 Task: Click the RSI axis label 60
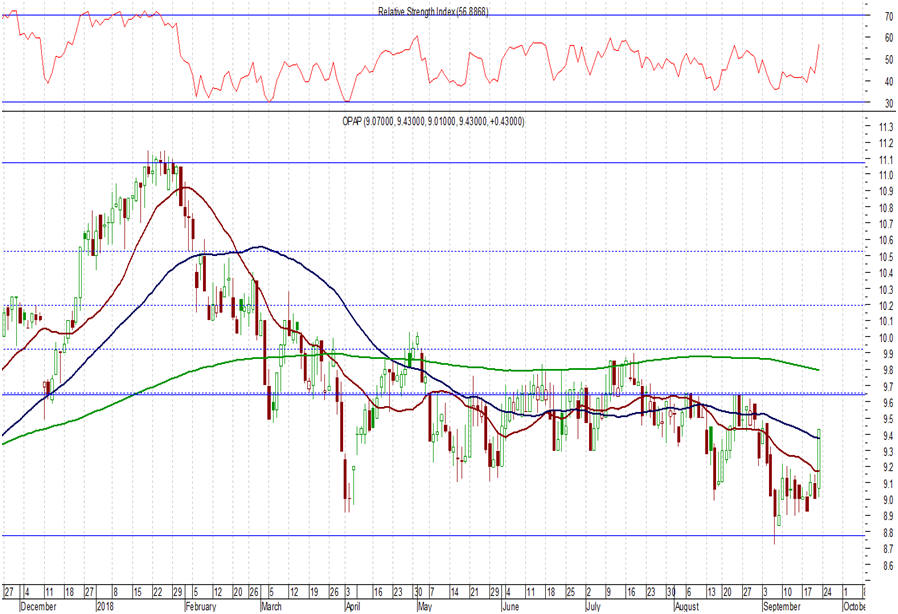click(x=889, y=38)
